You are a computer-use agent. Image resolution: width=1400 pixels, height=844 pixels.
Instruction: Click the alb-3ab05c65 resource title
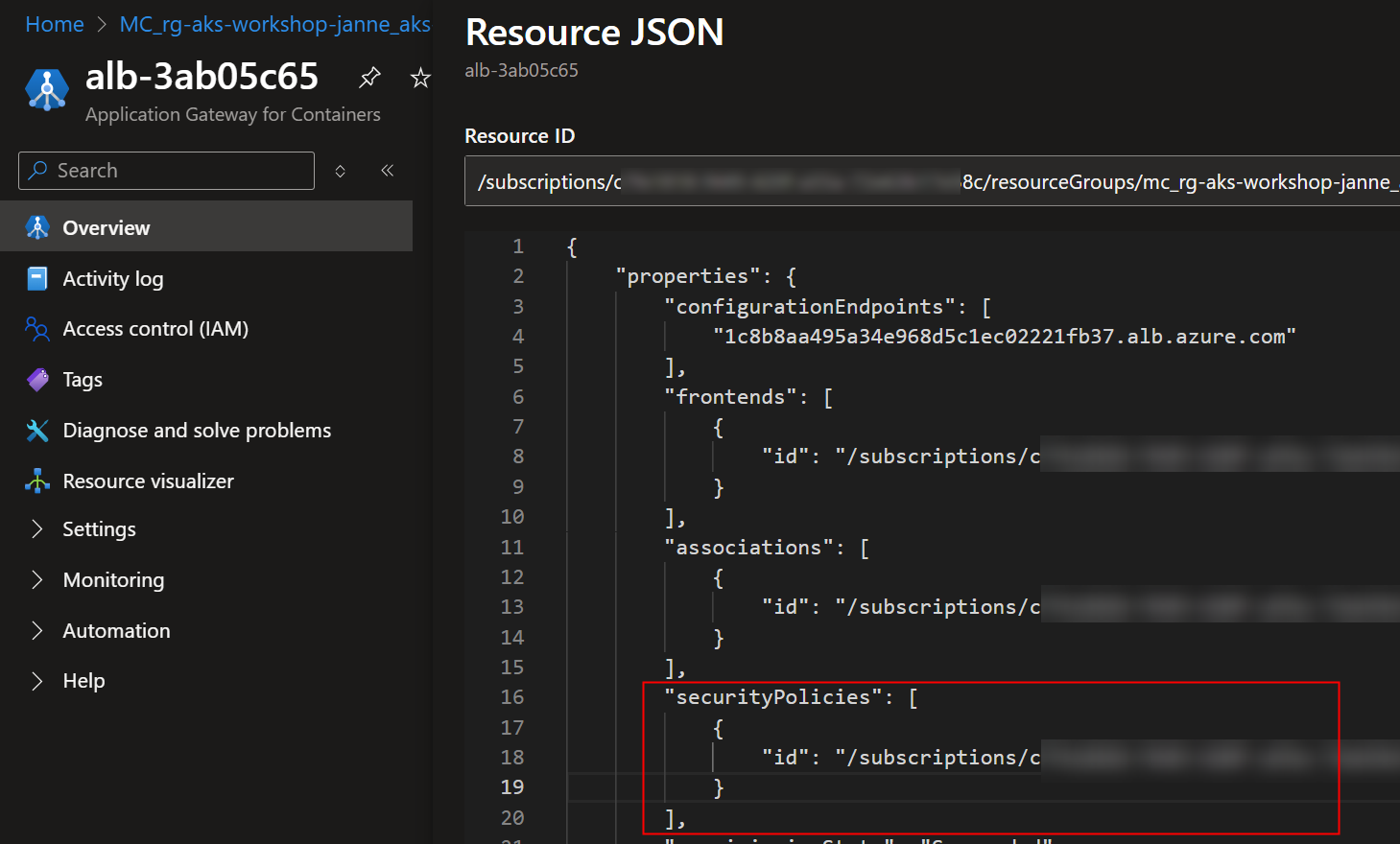202,77
